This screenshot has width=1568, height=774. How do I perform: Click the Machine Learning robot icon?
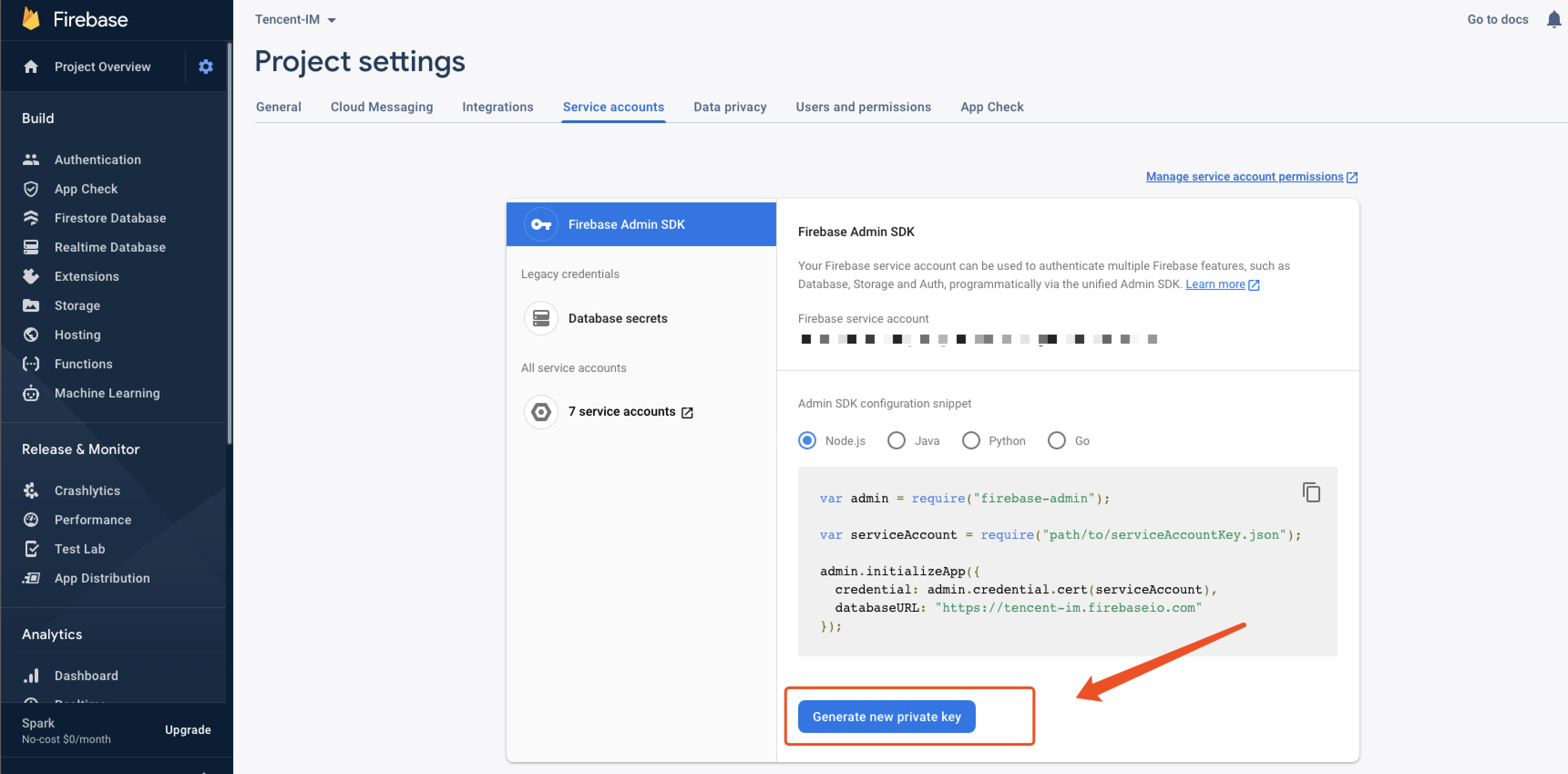point(31,393)
